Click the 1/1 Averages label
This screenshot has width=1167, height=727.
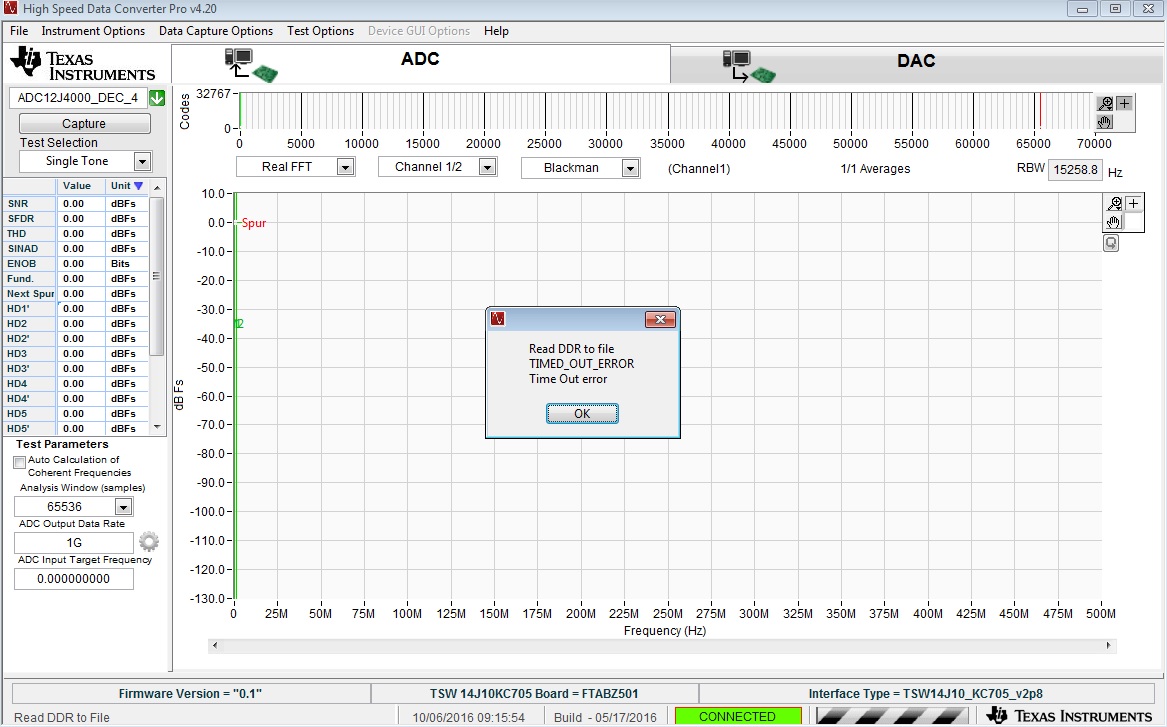click(875, 169)
